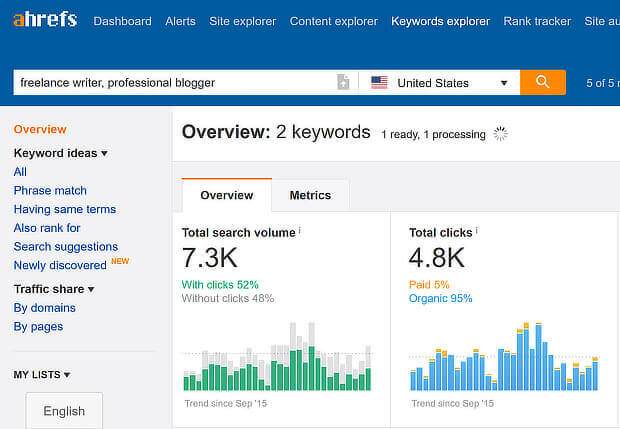Open the Dashboard menu item

(123, 21)
